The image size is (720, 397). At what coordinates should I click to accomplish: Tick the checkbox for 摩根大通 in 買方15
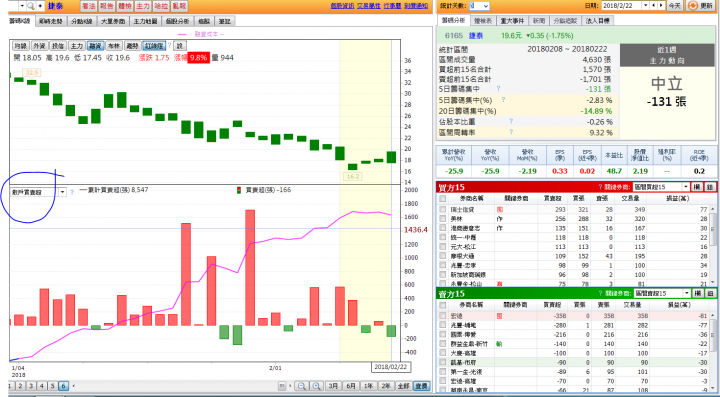click(x=442, y=256)
